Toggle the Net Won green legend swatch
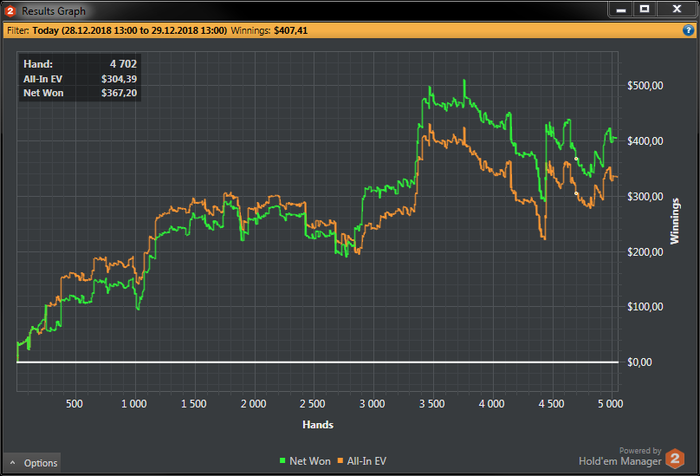 [x=282, y=461]
